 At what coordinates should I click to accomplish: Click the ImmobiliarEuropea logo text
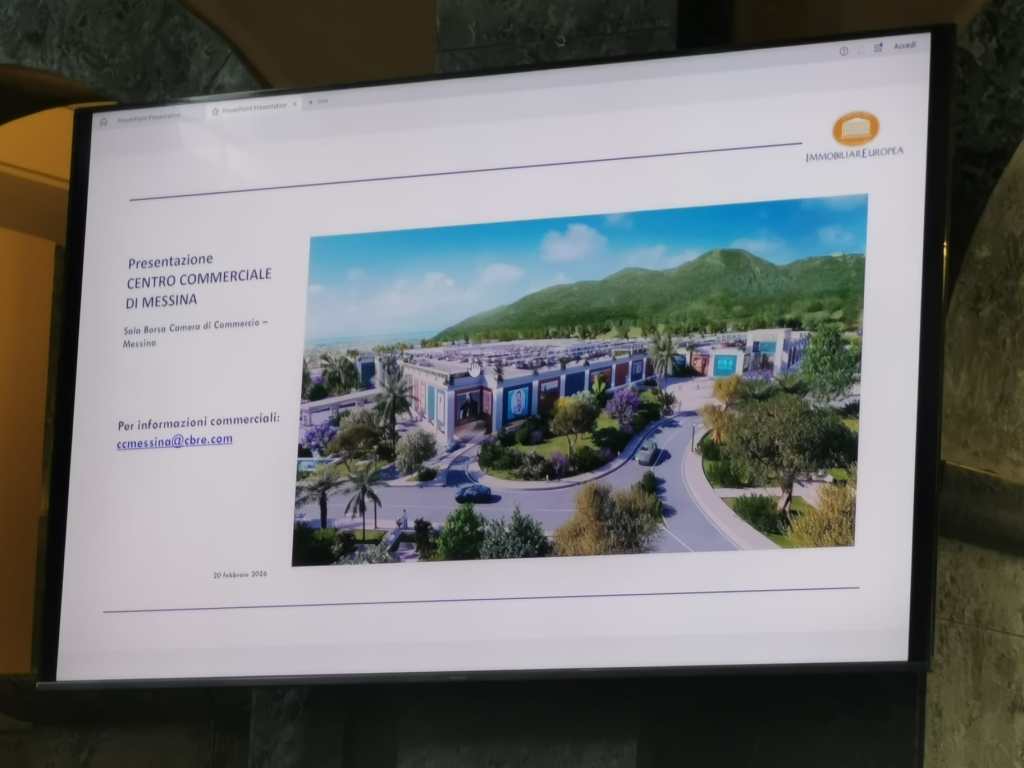click(x=855, y=153)
